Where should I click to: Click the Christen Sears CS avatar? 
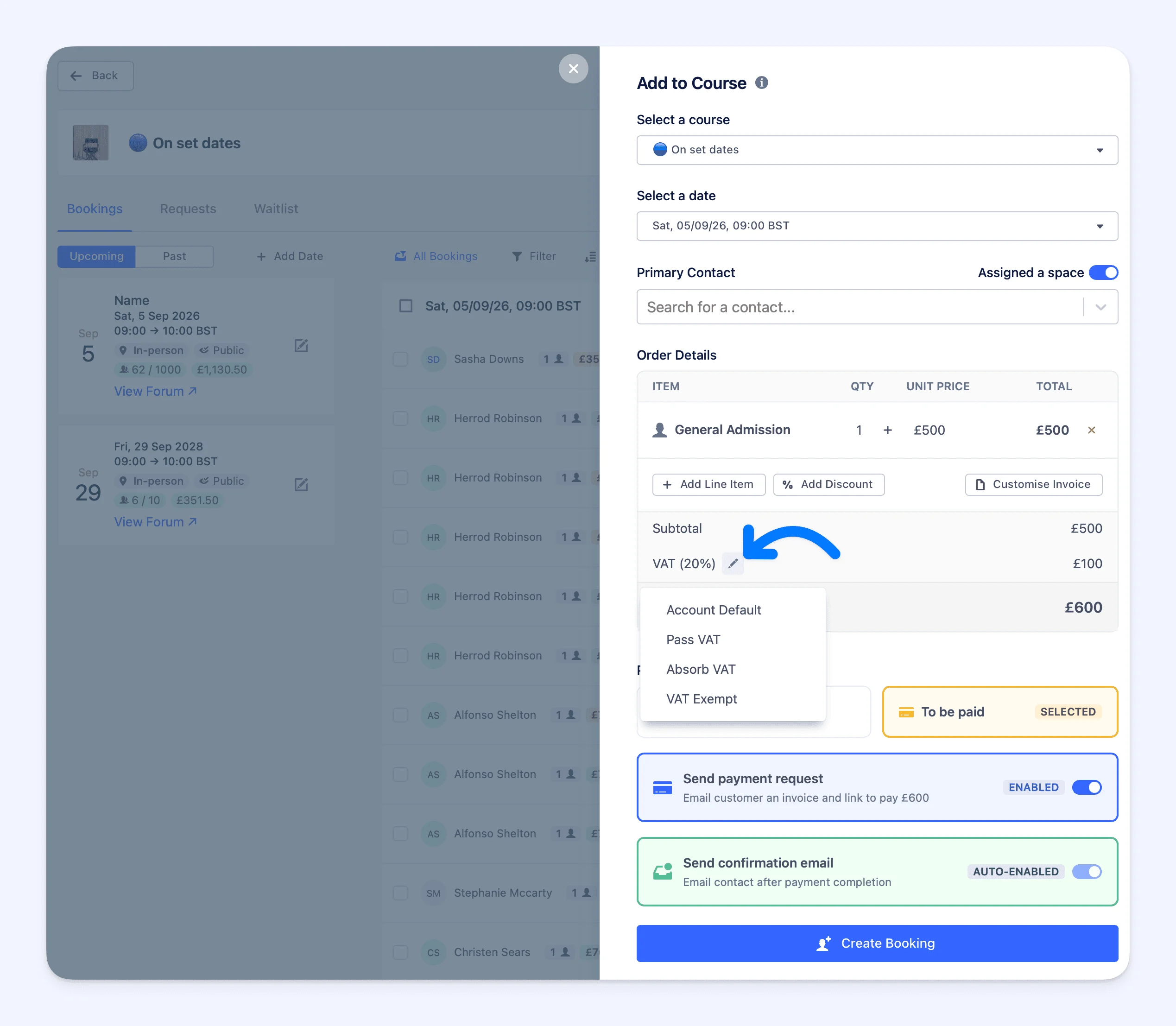tap(433, 952)
